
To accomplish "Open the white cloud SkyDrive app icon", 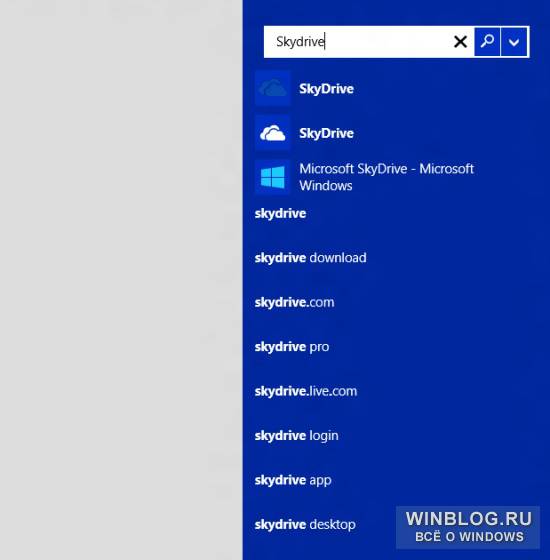I will tap(272, 133).
